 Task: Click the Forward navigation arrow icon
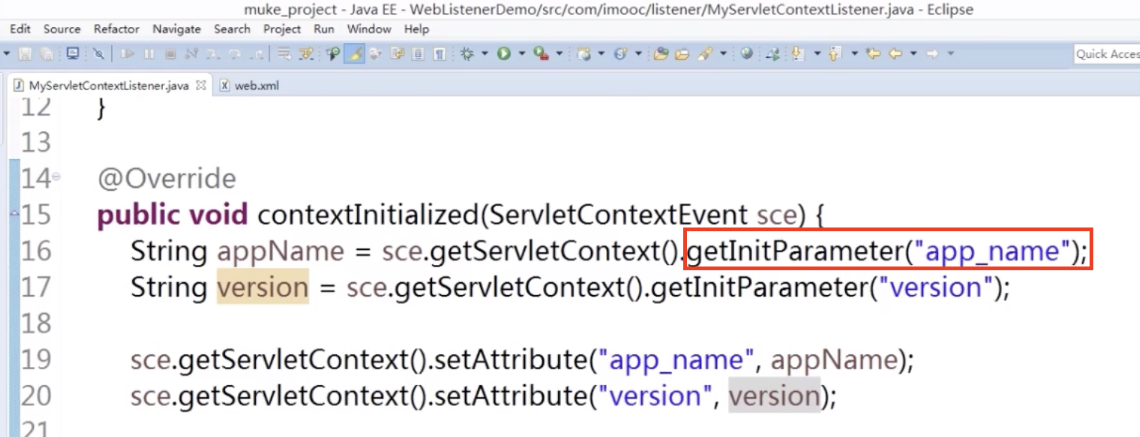[x=931, y=54]
